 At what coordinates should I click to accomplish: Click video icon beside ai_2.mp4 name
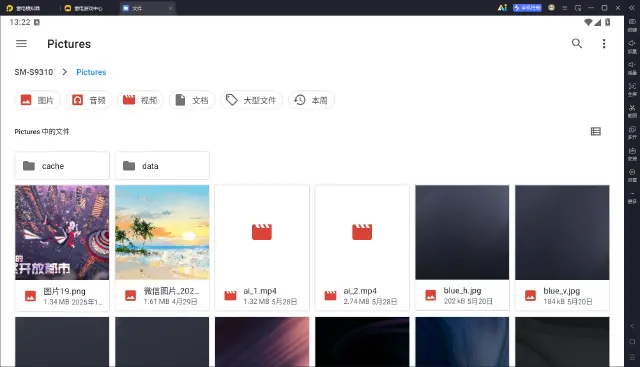[330, 296]
